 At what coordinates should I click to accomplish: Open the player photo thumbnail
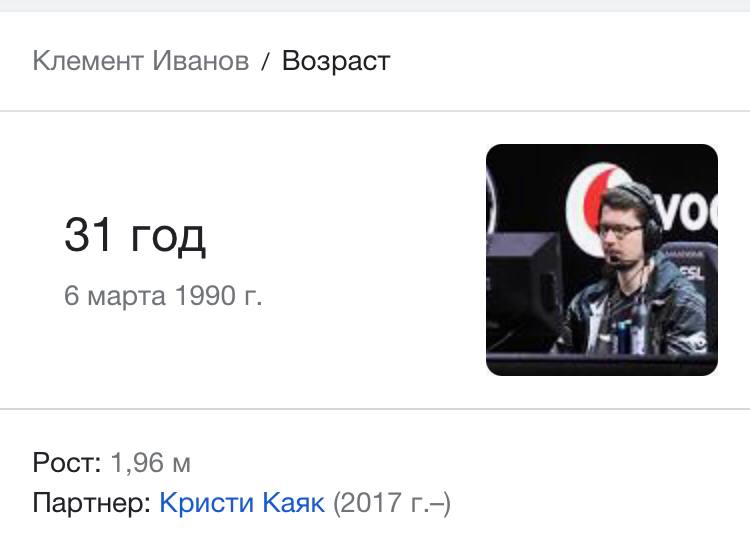(602, 259)
